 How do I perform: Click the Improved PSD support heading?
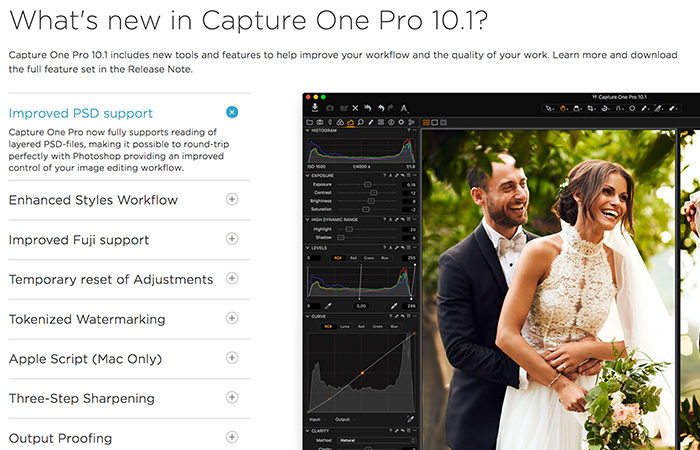(x=81, y=113)
